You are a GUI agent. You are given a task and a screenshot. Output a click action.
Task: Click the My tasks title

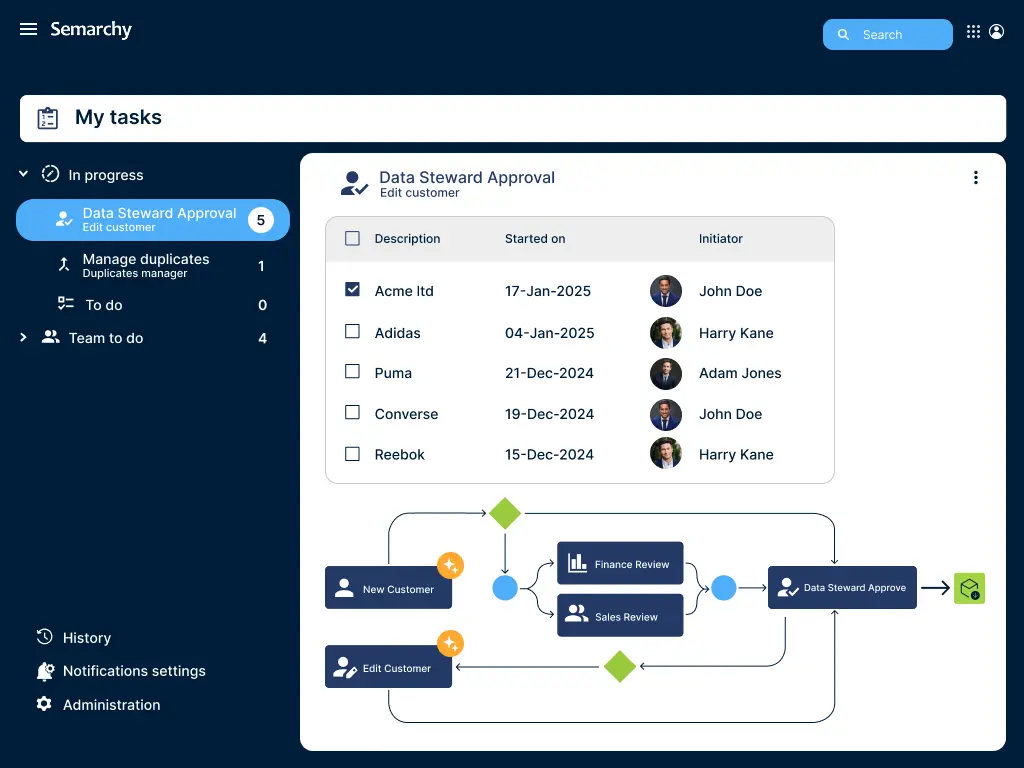[x=118, y=118]
